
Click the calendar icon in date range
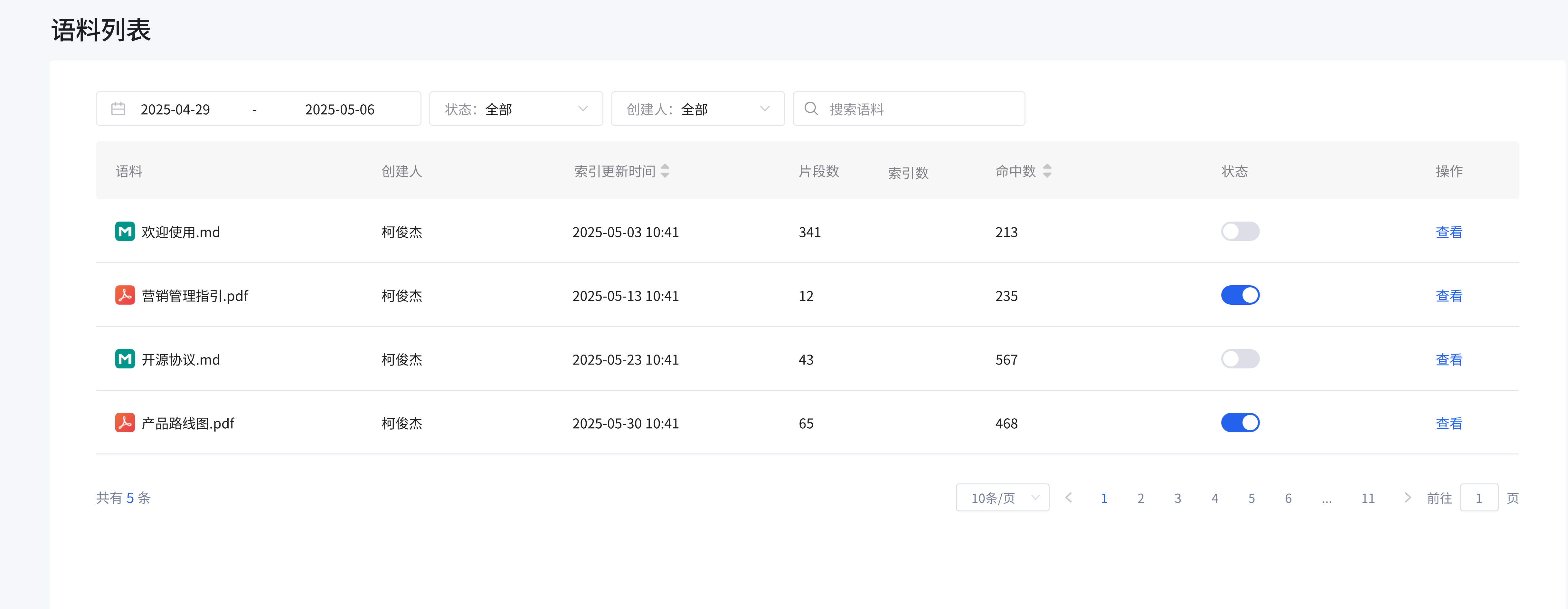click(118, 109)
